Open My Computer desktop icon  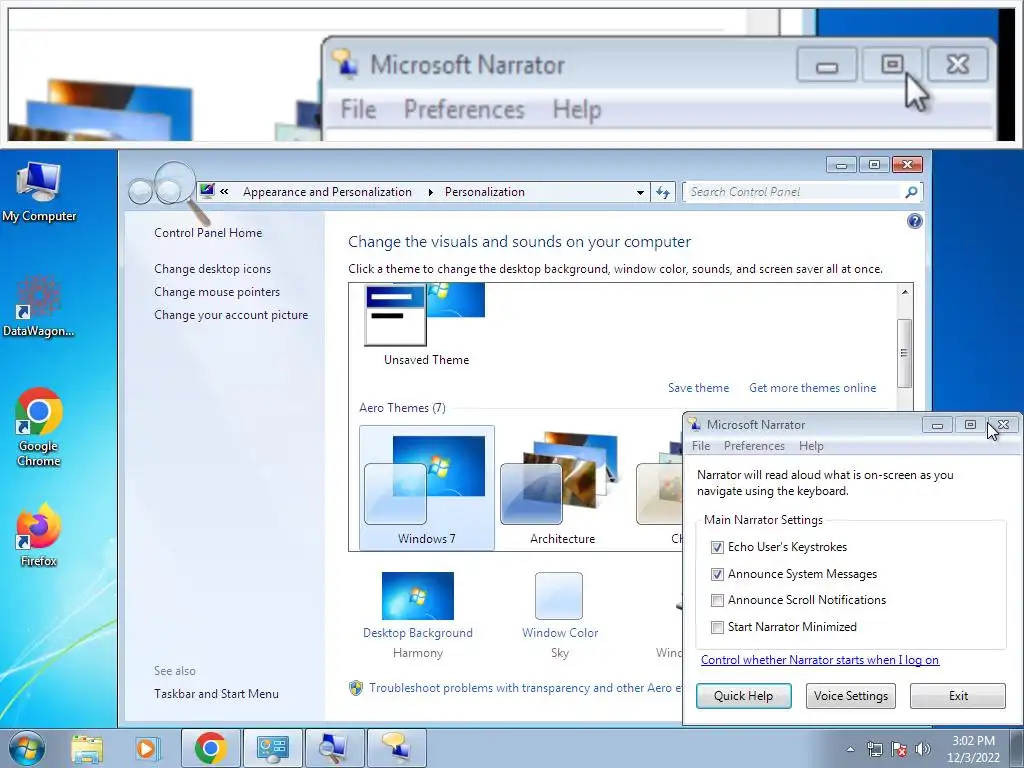39,191
